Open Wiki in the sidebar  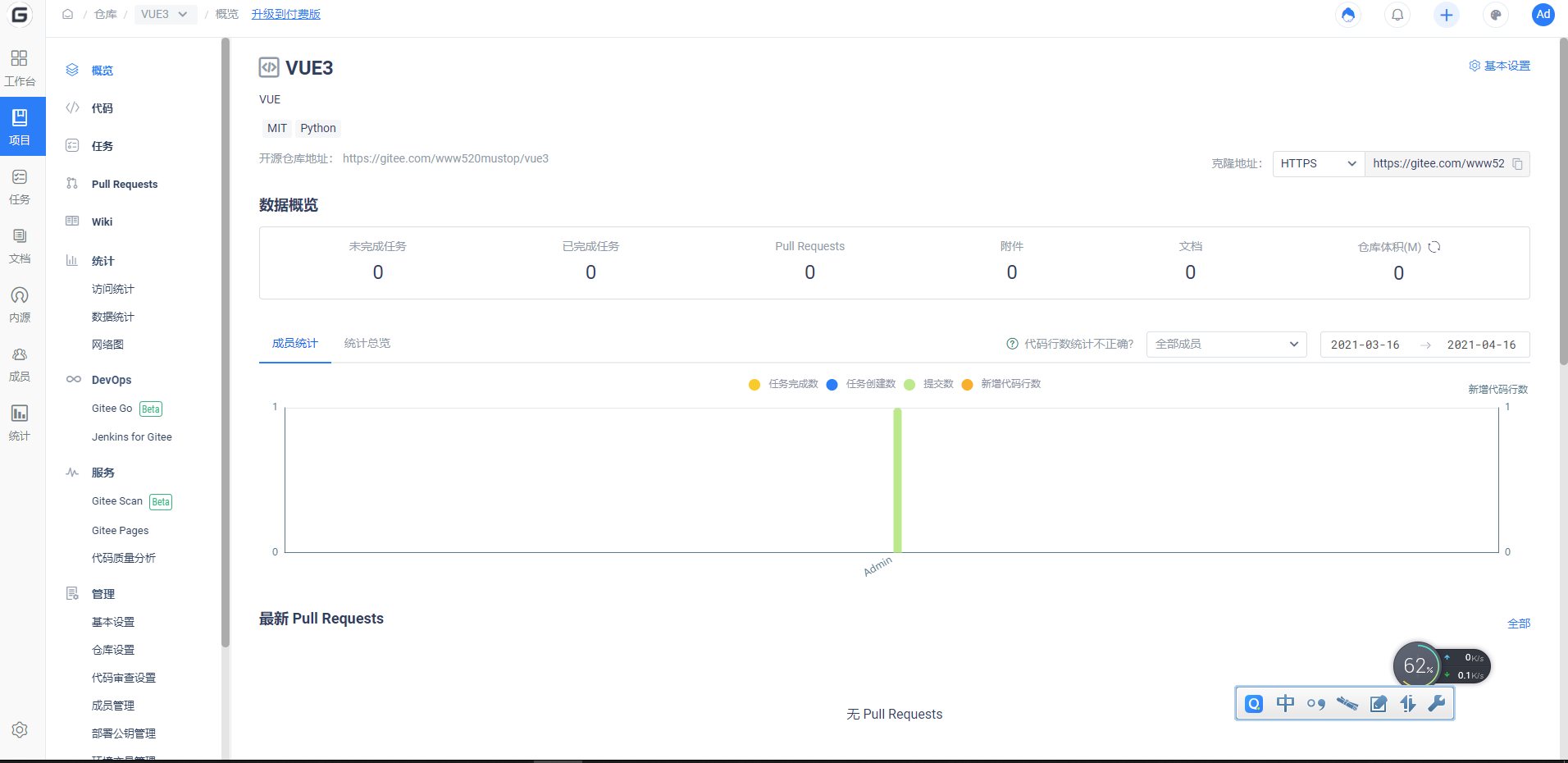102,222
